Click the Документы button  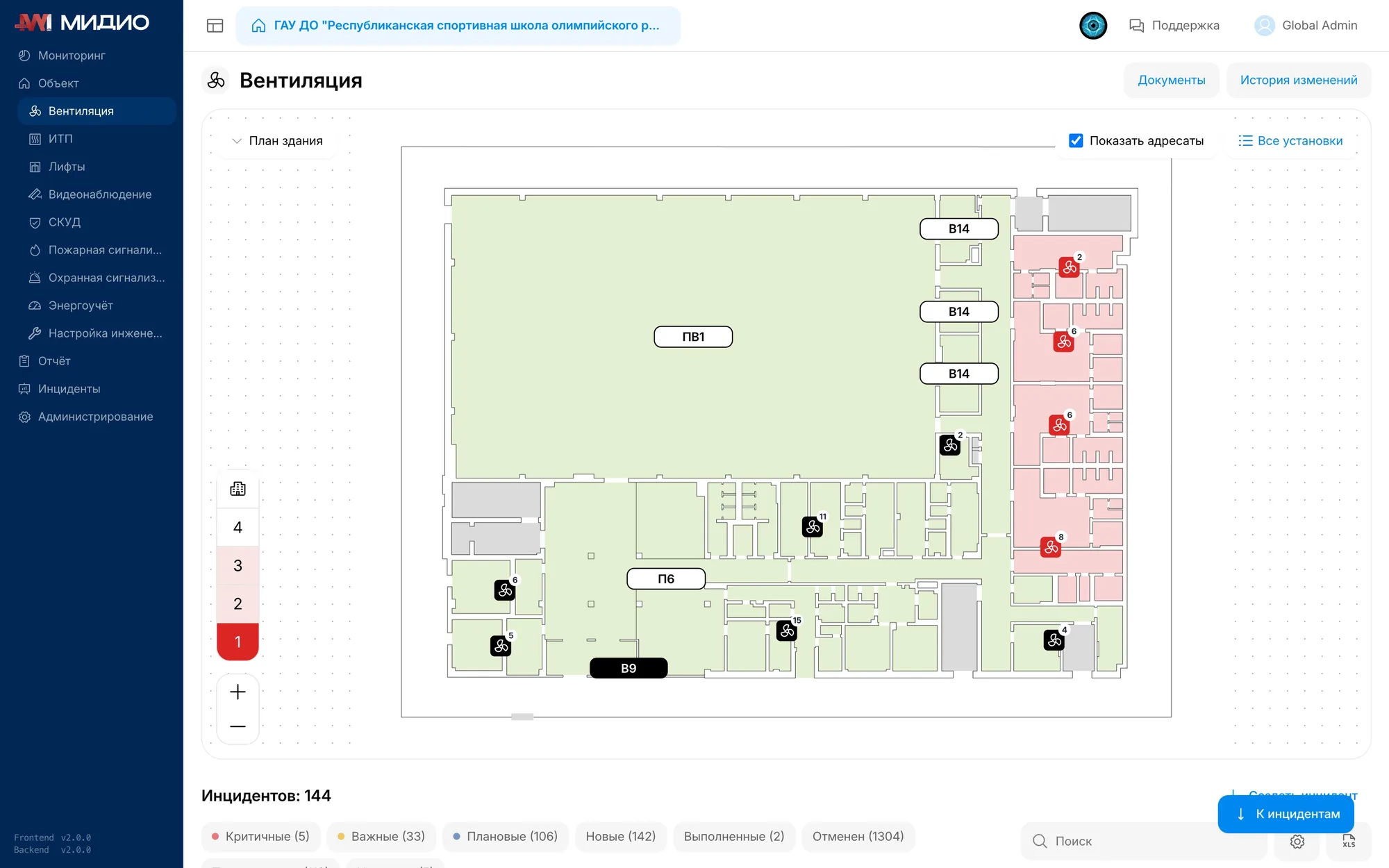coord(1172,81)
